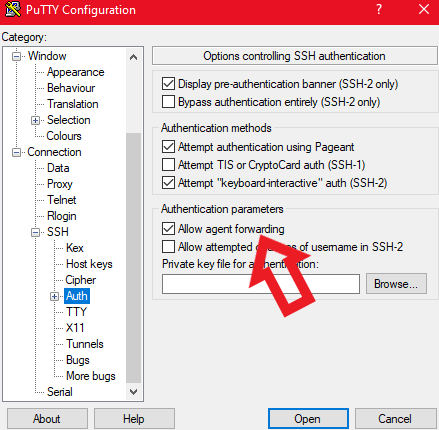Collapse the Window tree node
Image resolution: width=439 pixels, height=430 pixels.
coord(16,56)
